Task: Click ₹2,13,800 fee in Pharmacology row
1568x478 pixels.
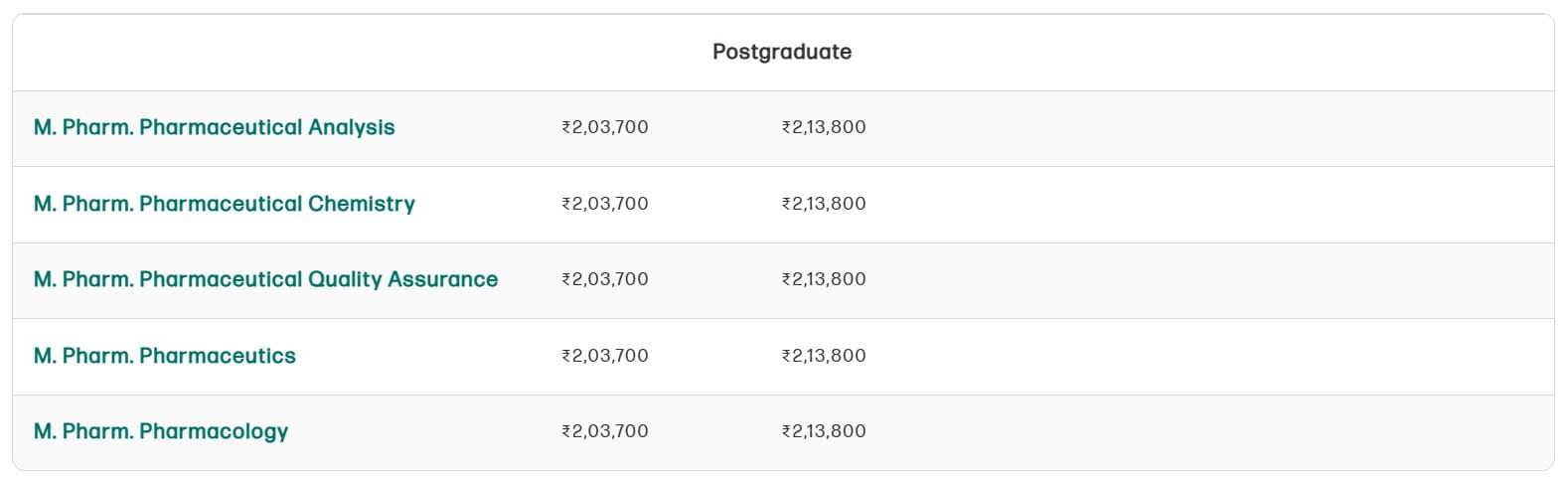Action: (824, 431)
